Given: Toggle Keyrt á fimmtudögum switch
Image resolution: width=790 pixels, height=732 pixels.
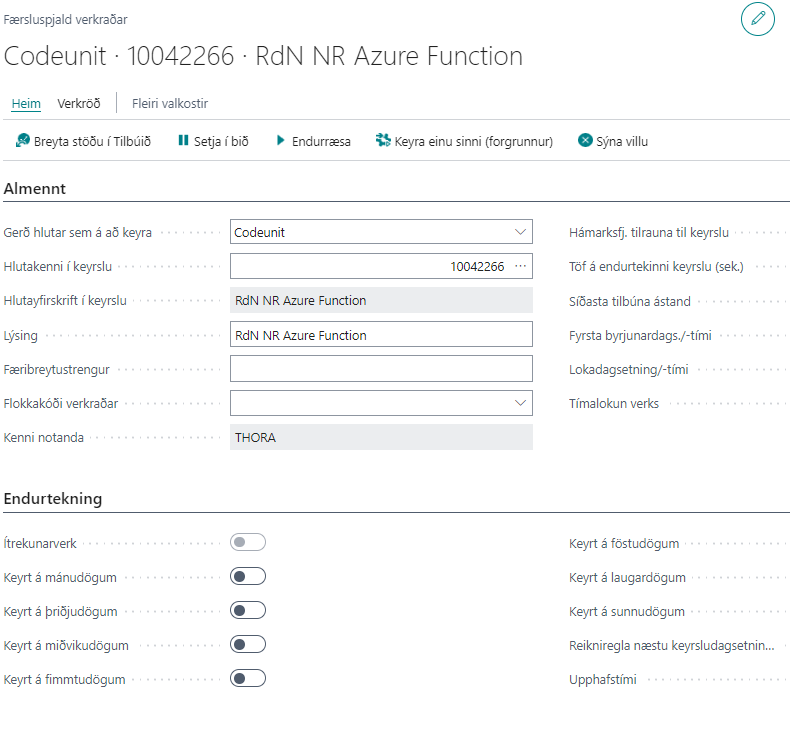Looking at the screenshot, I should (x=247, y=678).
